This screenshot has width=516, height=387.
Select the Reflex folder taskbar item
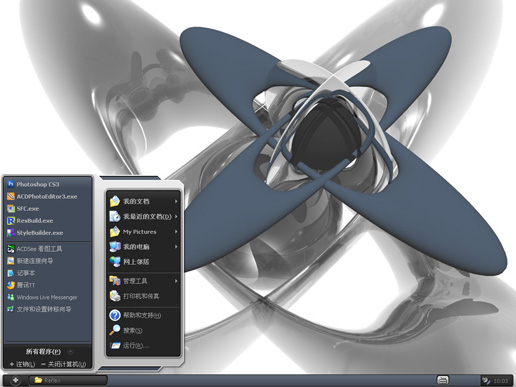(68, 380)
